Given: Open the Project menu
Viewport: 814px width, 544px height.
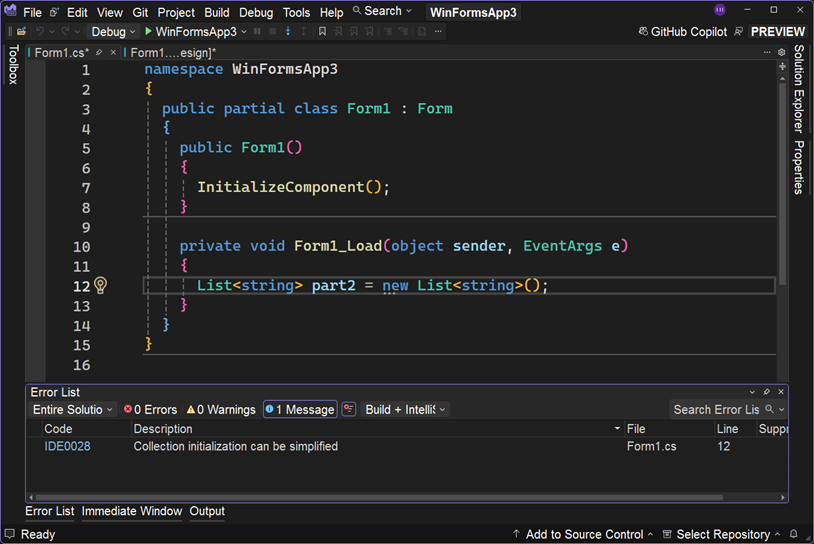Looking at the screenshot, I should (x=176, y=12).
